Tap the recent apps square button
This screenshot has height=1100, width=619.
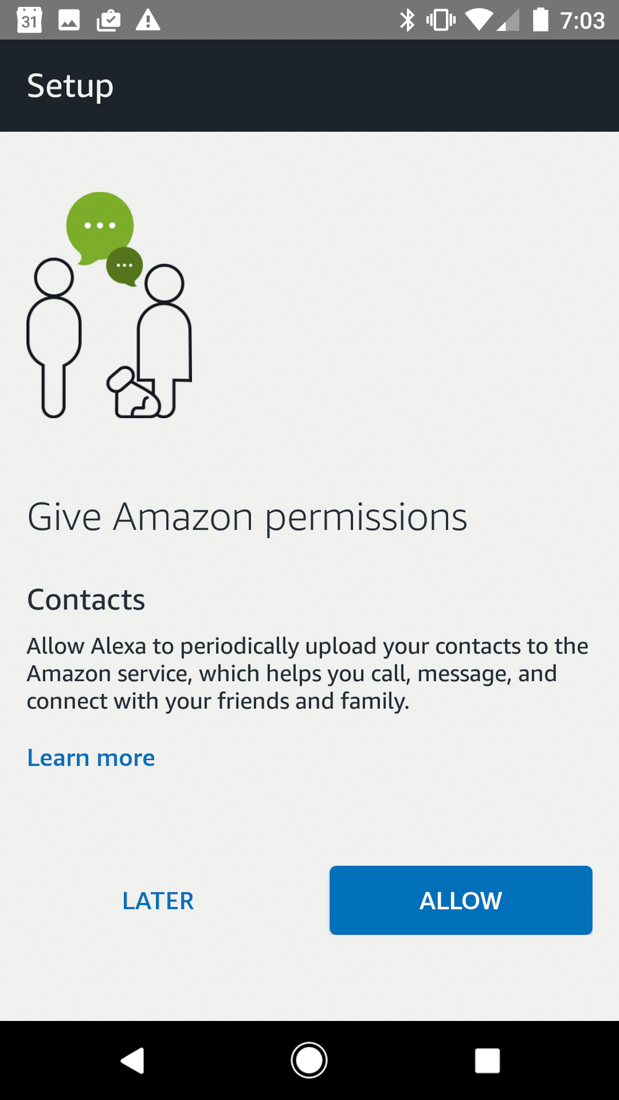(487, 1060)
